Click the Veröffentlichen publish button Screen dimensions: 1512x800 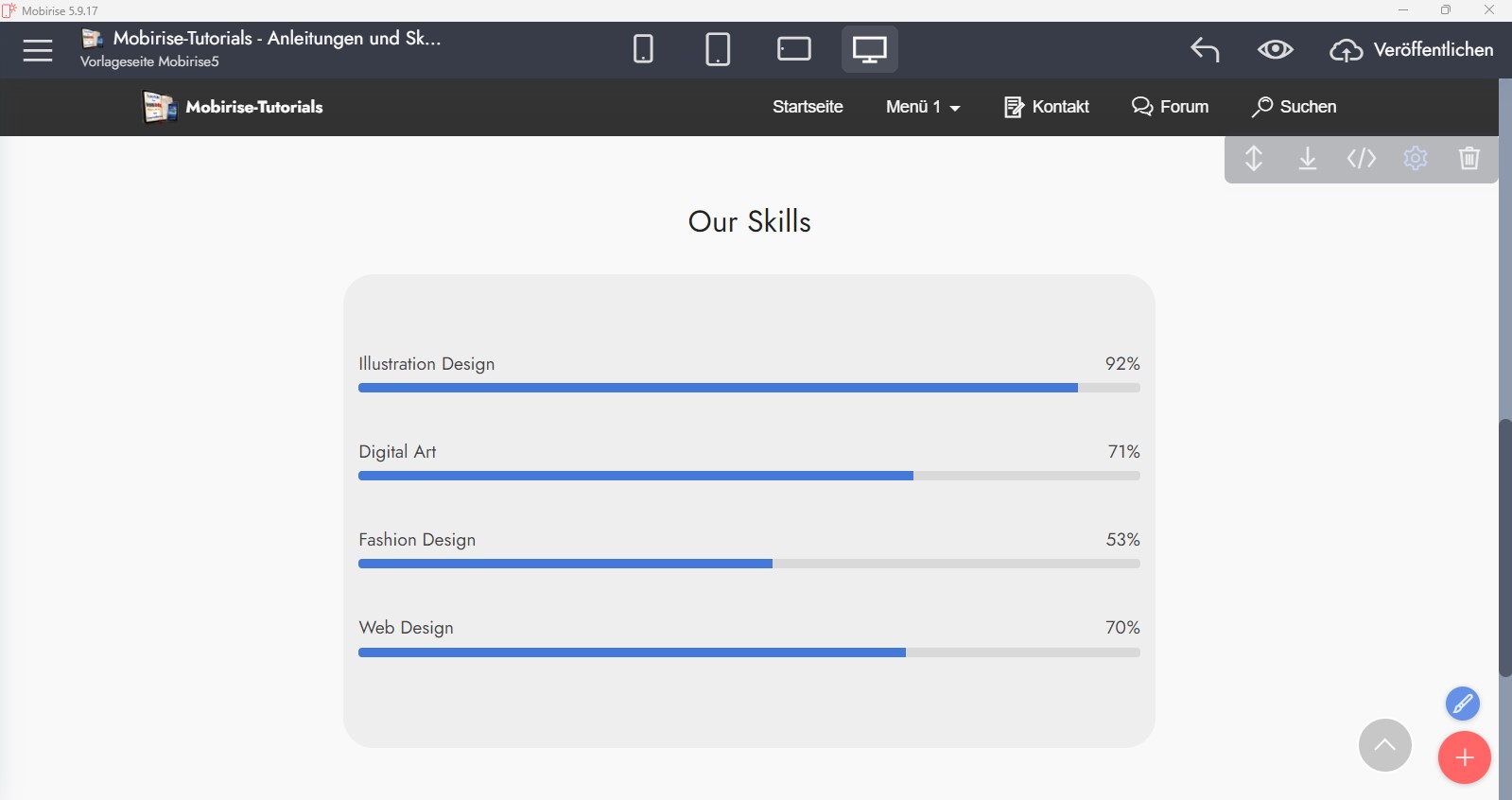pos(1412,50)
